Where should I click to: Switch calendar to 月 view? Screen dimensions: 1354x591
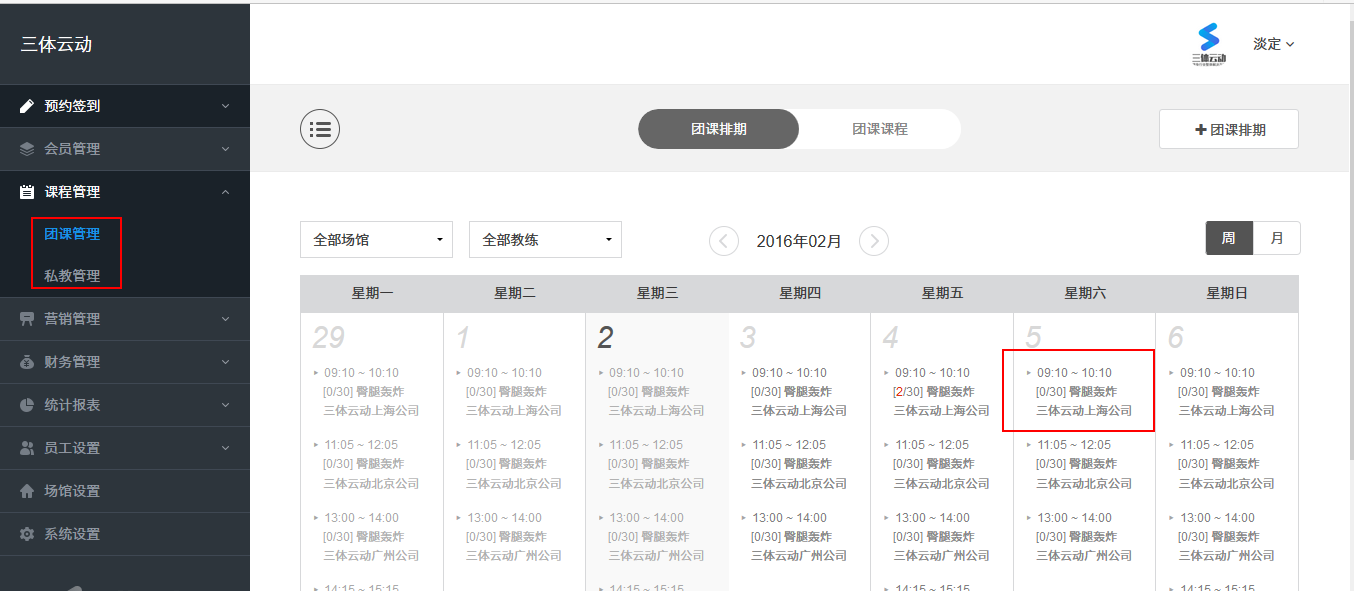pyautogui.click(x=1276, y=238)
